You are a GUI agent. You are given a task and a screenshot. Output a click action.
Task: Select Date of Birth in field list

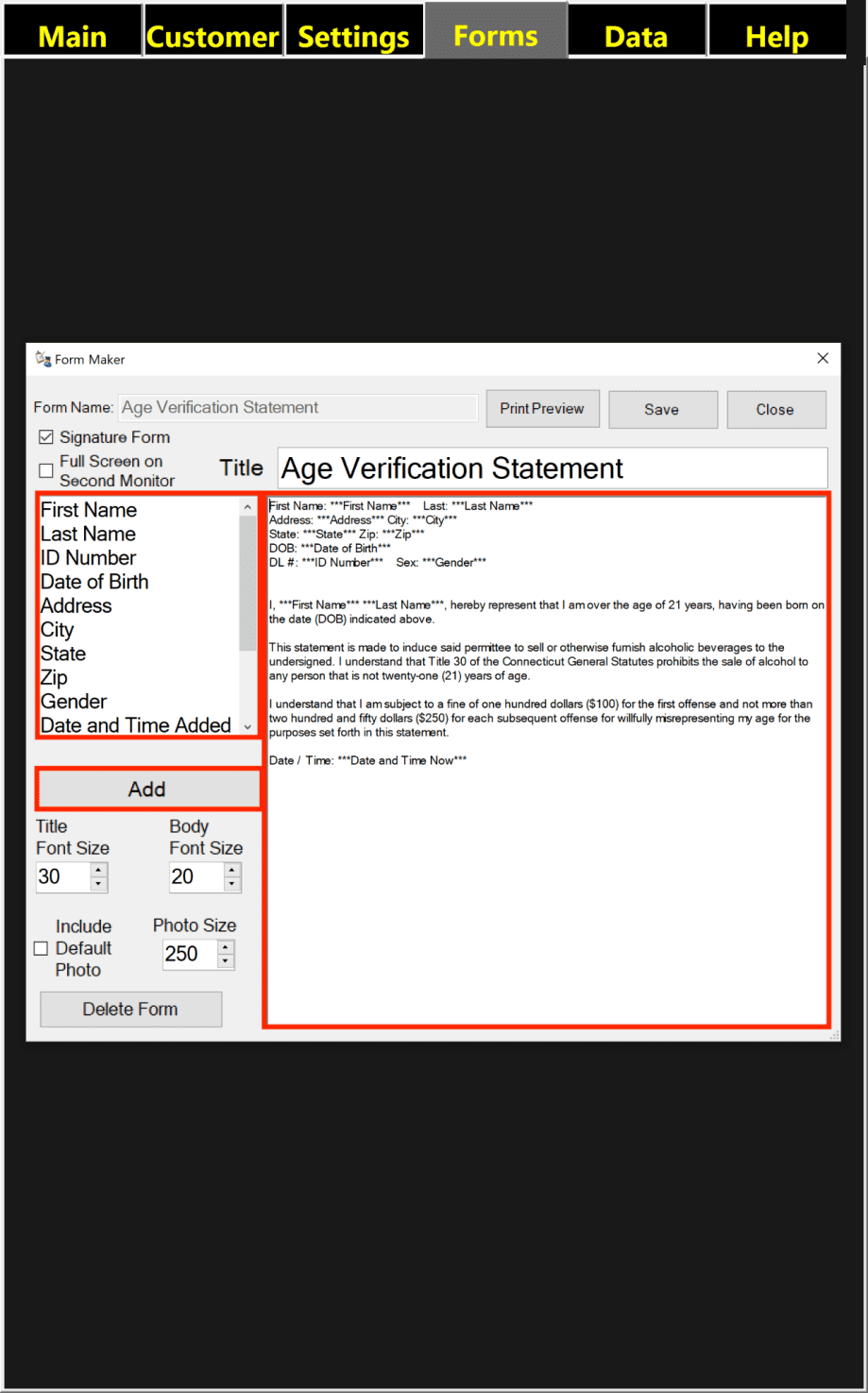tap(94, 582)
